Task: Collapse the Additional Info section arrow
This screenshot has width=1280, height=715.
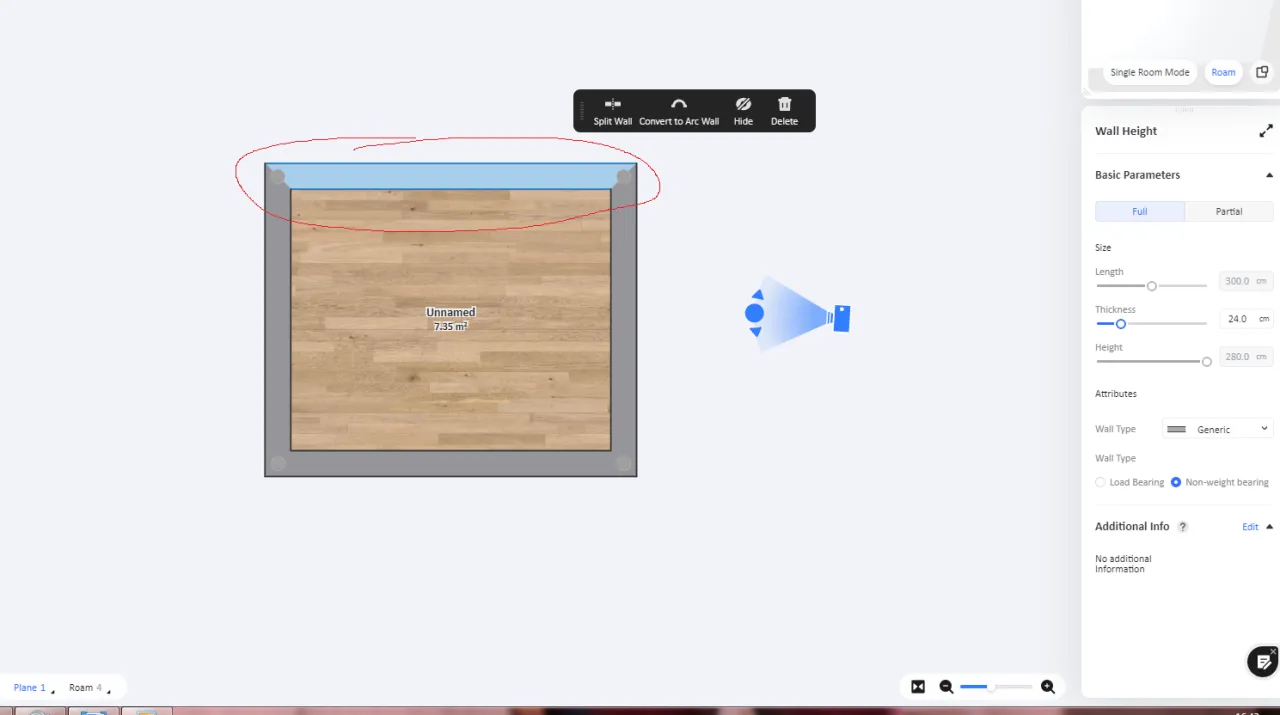Action: [1270, 526]
